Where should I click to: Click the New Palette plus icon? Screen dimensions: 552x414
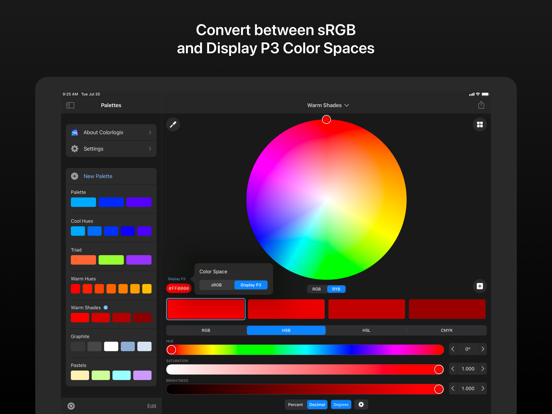(x=75, y=176)
